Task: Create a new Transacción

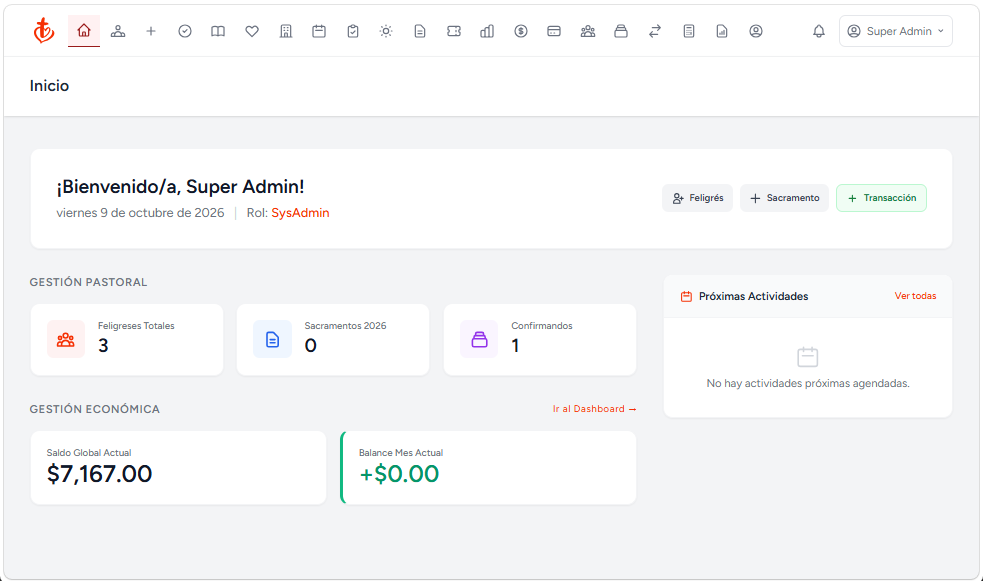Action: [x=881, y=198]
